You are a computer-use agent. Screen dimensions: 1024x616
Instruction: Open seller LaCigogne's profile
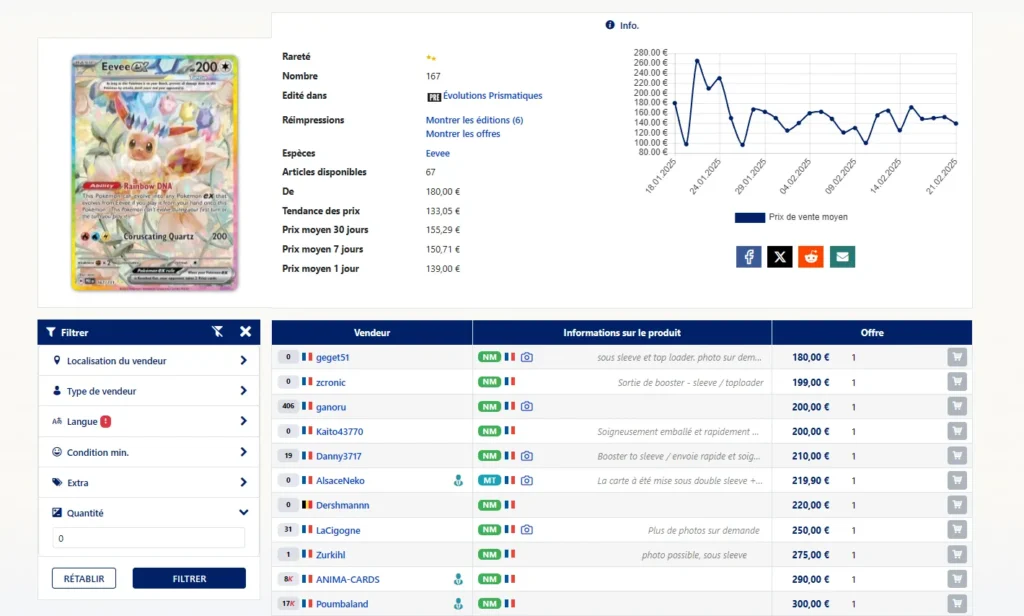click(338, 530)
